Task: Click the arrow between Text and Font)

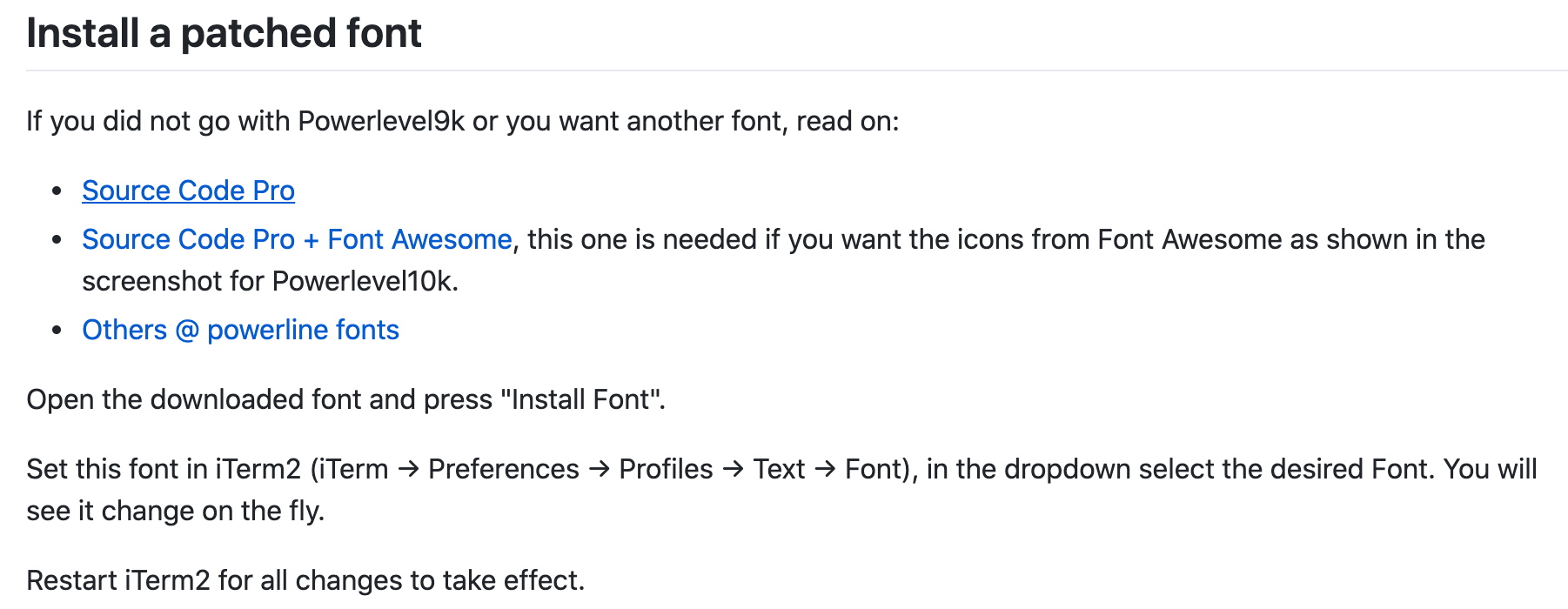Action: click(825, 470)
